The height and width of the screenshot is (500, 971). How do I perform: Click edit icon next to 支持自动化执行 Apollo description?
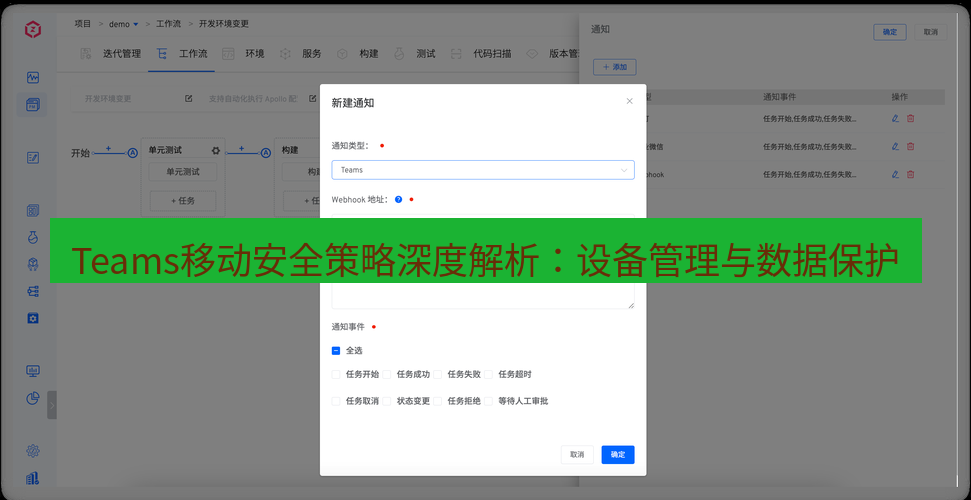click(313, 99)
